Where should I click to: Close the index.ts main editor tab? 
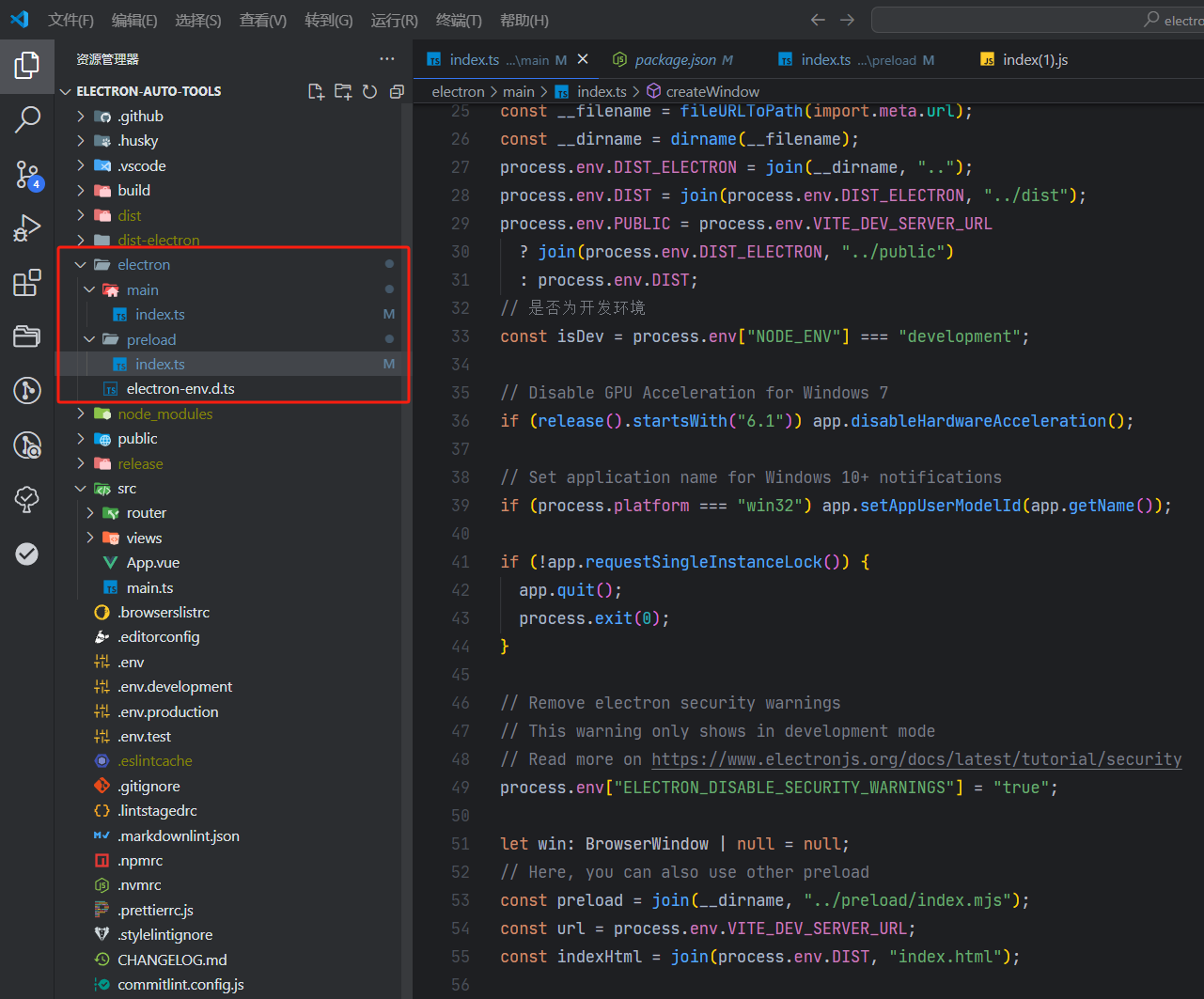[583, 59]
